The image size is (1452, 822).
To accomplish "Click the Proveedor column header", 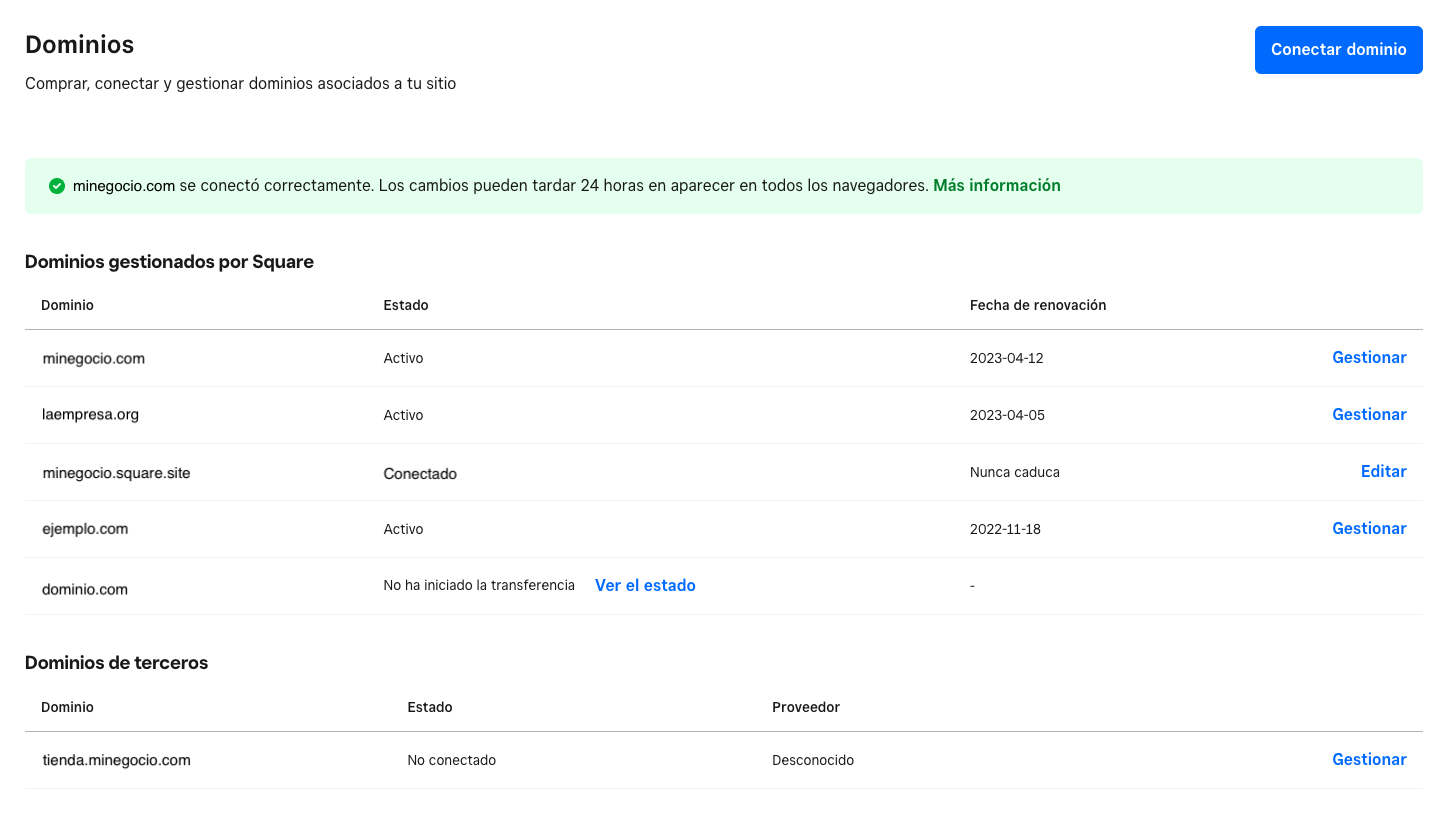I will tap(806, 707).
